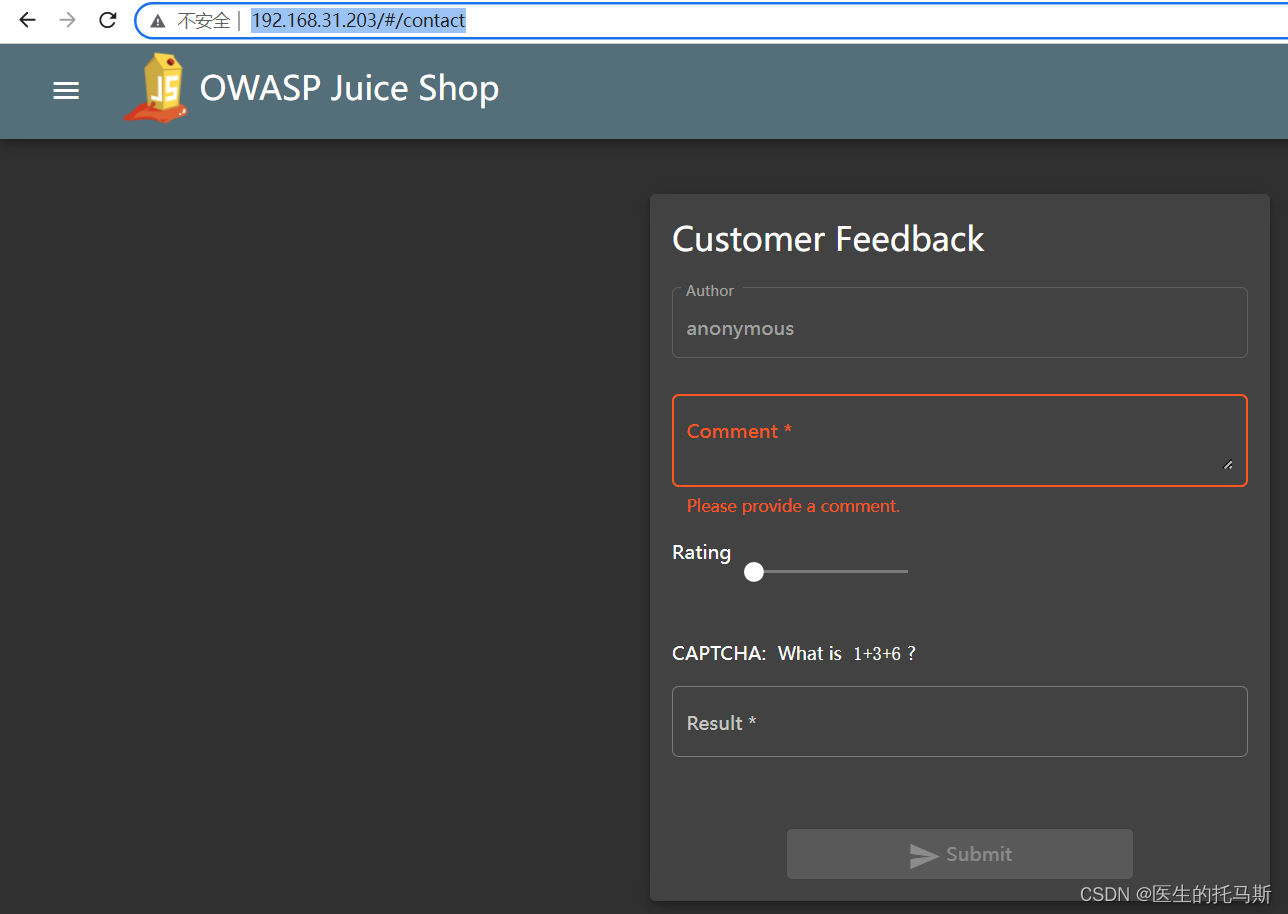The image size is (1288, 914).
Task: Click the 'Please provide a comment.' error text
Action: (x=793, y=506)
